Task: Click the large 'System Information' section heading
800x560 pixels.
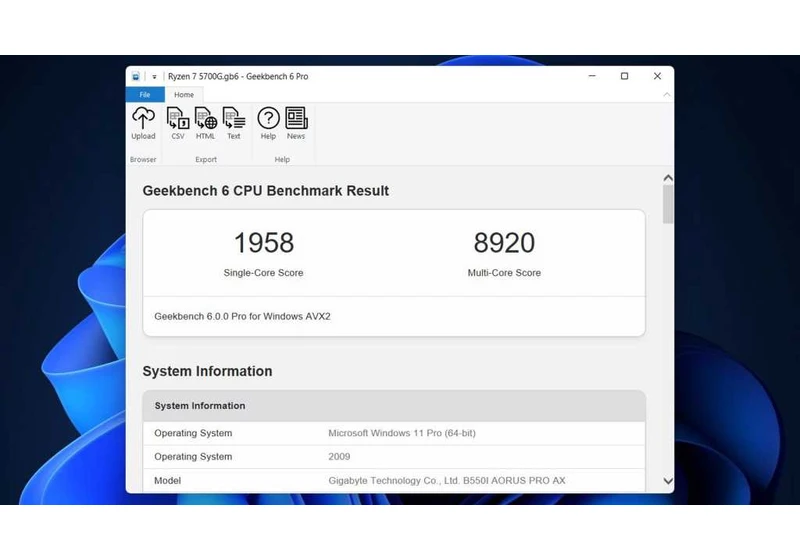Action: tap(207, 371)
